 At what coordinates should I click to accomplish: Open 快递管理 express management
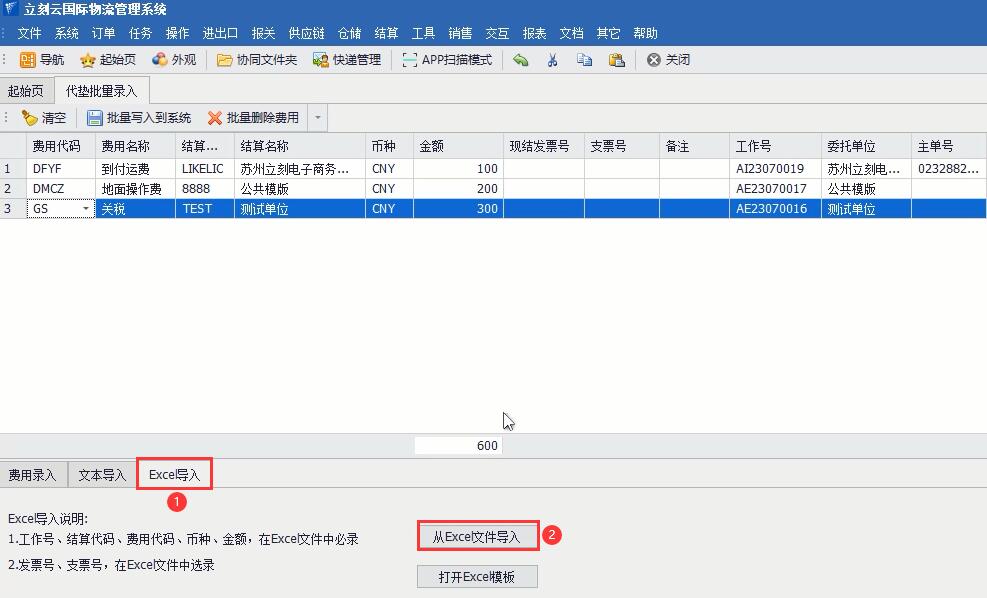pos(347,60)
